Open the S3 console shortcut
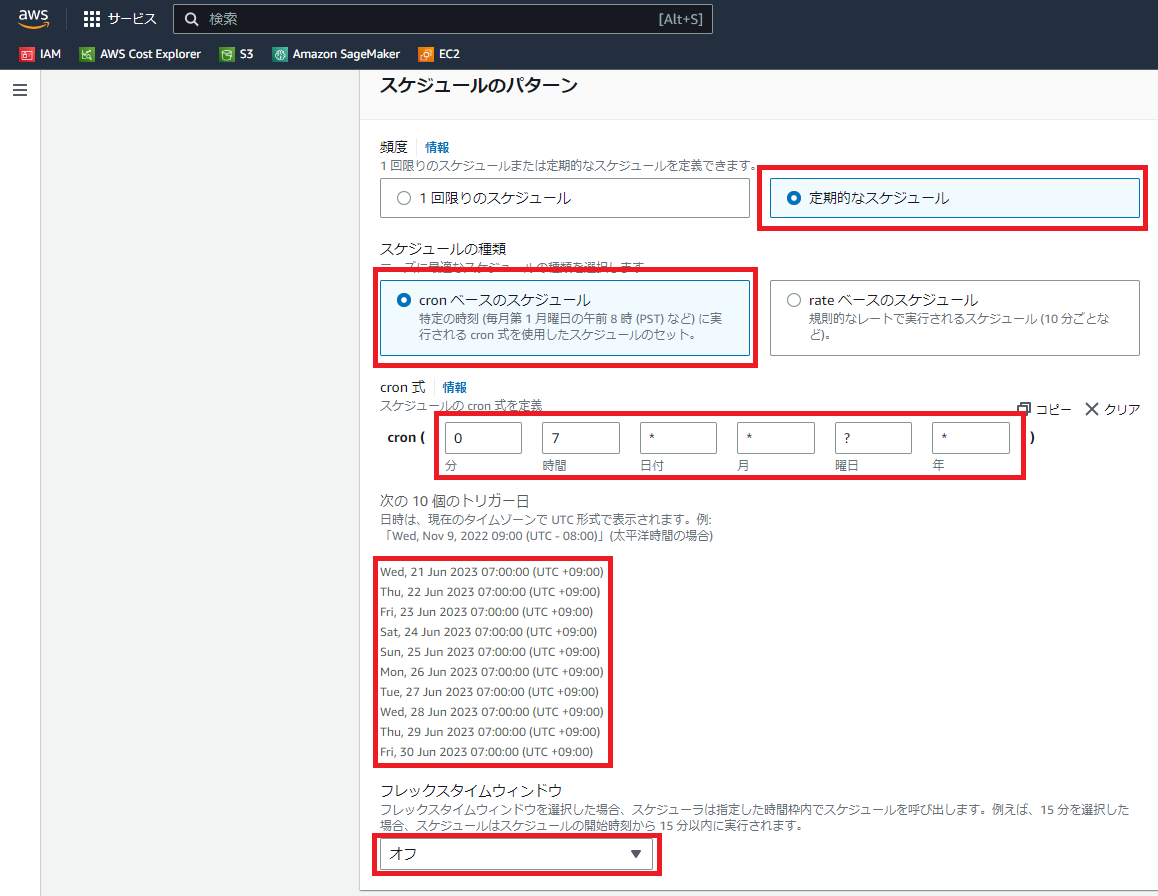Image resolution: width=1158 pixels, height=896 pixels. 236,54
